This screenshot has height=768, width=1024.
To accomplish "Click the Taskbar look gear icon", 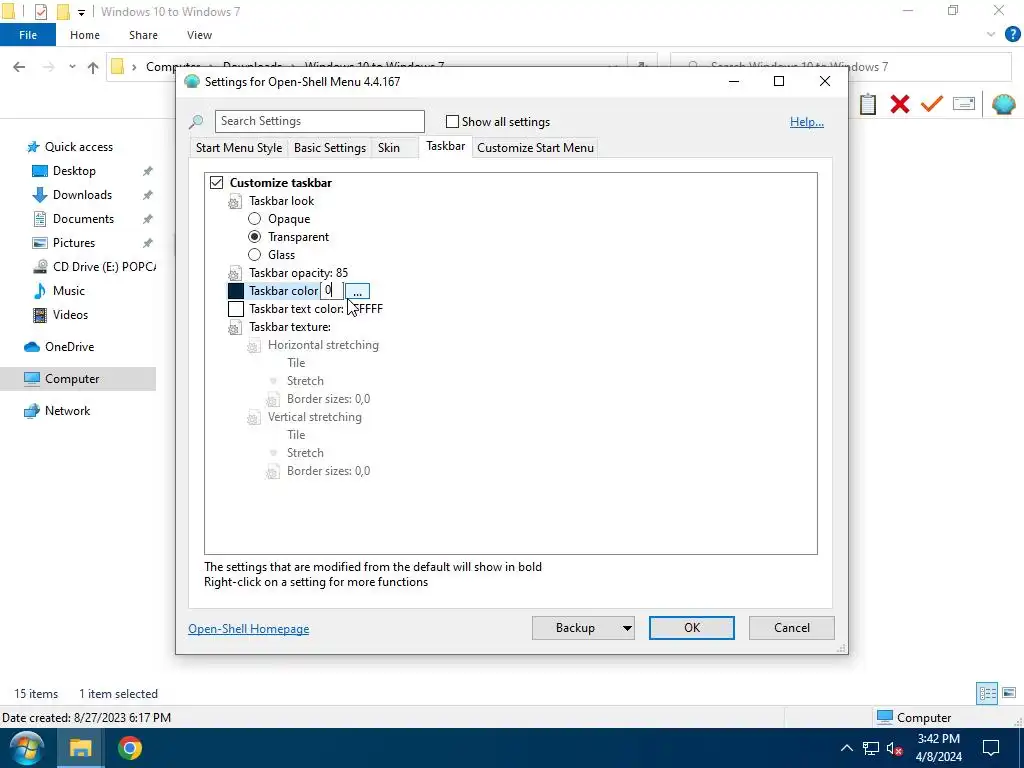I will 234,202.
